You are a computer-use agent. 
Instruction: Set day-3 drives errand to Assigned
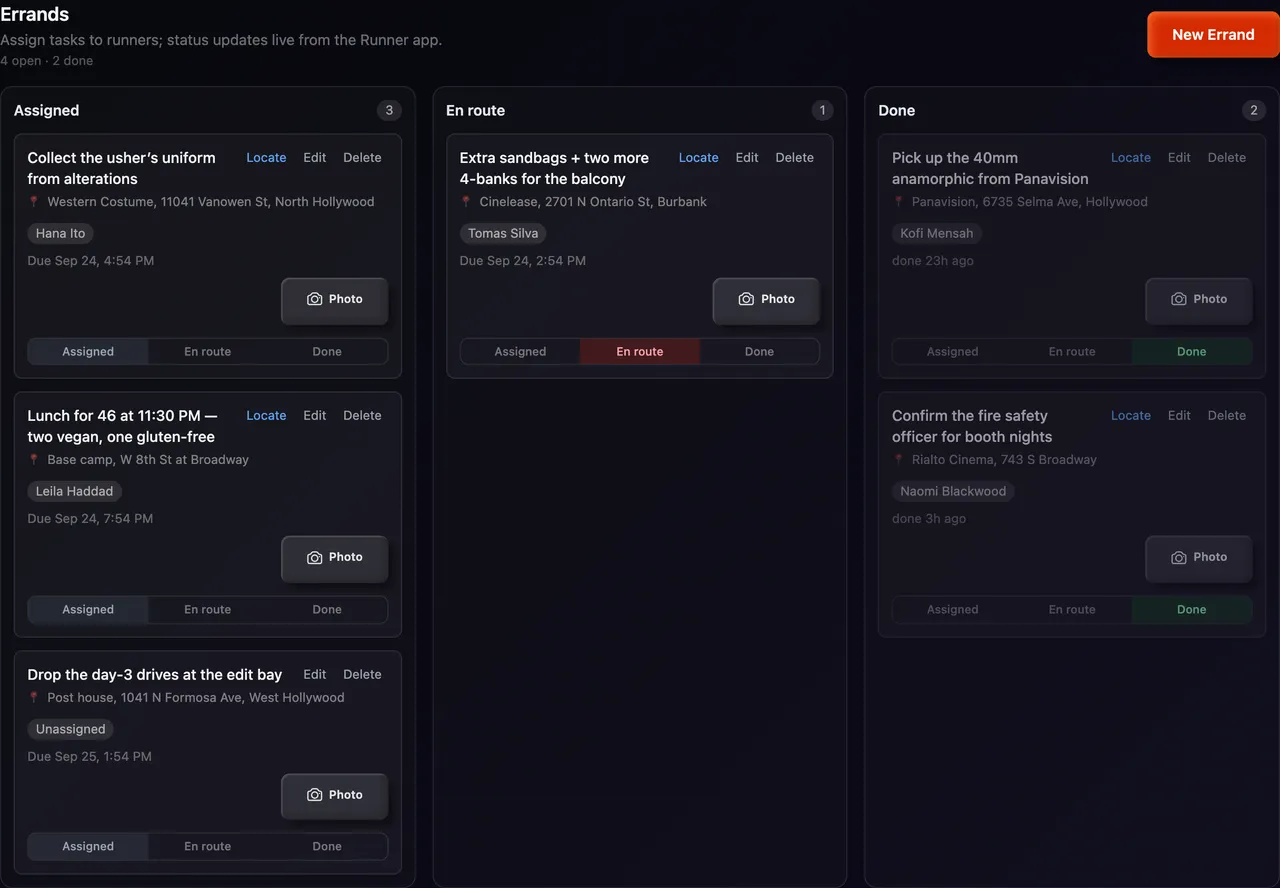tap(88, 847)
